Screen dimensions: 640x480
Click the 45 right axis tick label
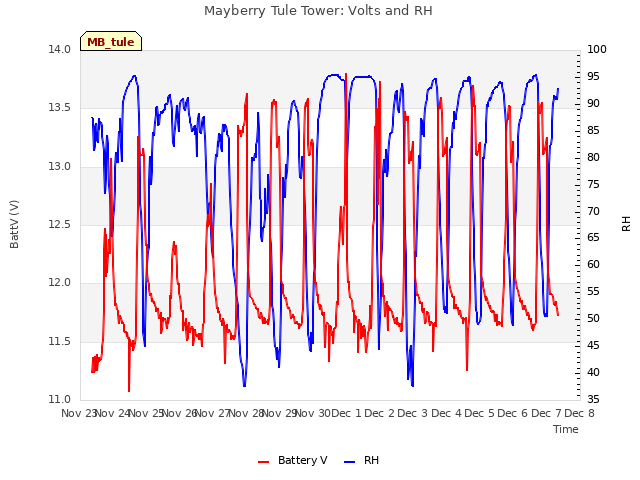click(x=593, y=346)
